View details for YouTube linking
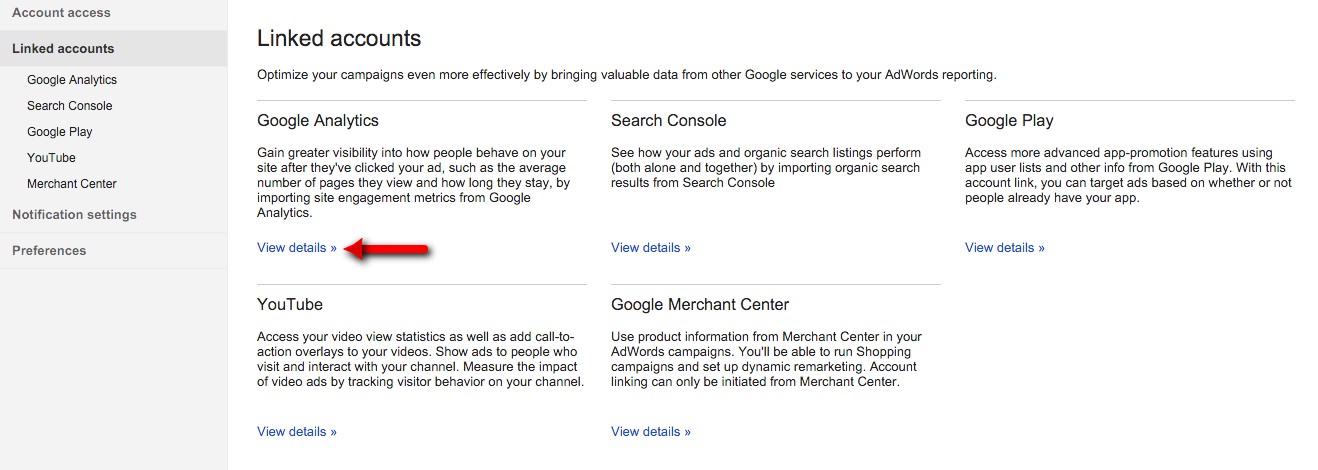Viewport: 1318px width, 470px height. pyautogui.click(x=296, y=432)
